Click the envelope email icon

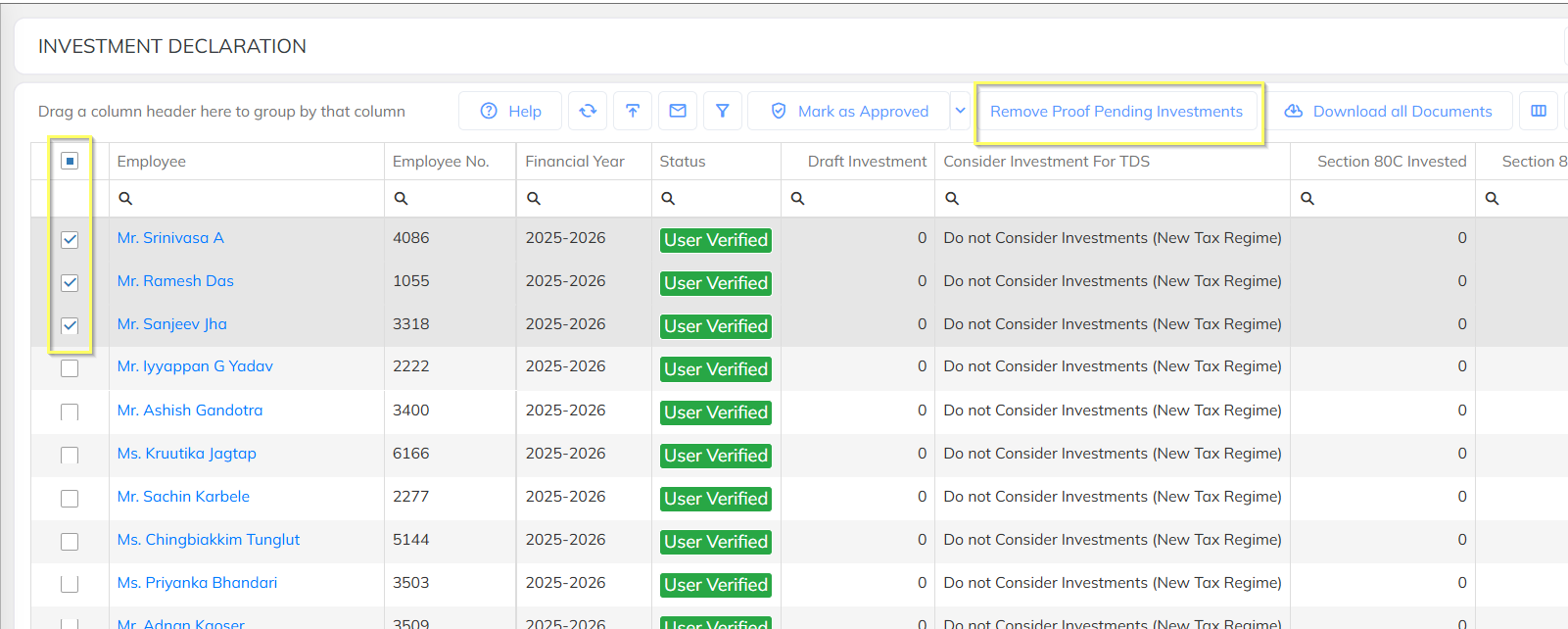click(x=678, y=112)
